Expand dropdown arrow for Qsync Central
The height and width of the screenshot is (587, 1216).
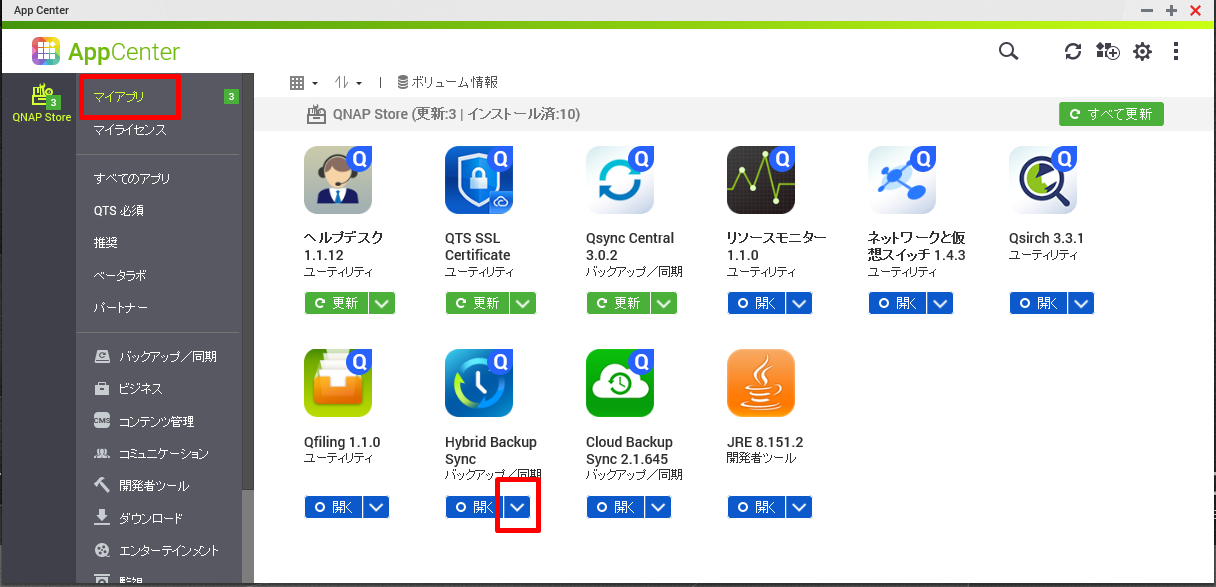click(x=664, y=303)
